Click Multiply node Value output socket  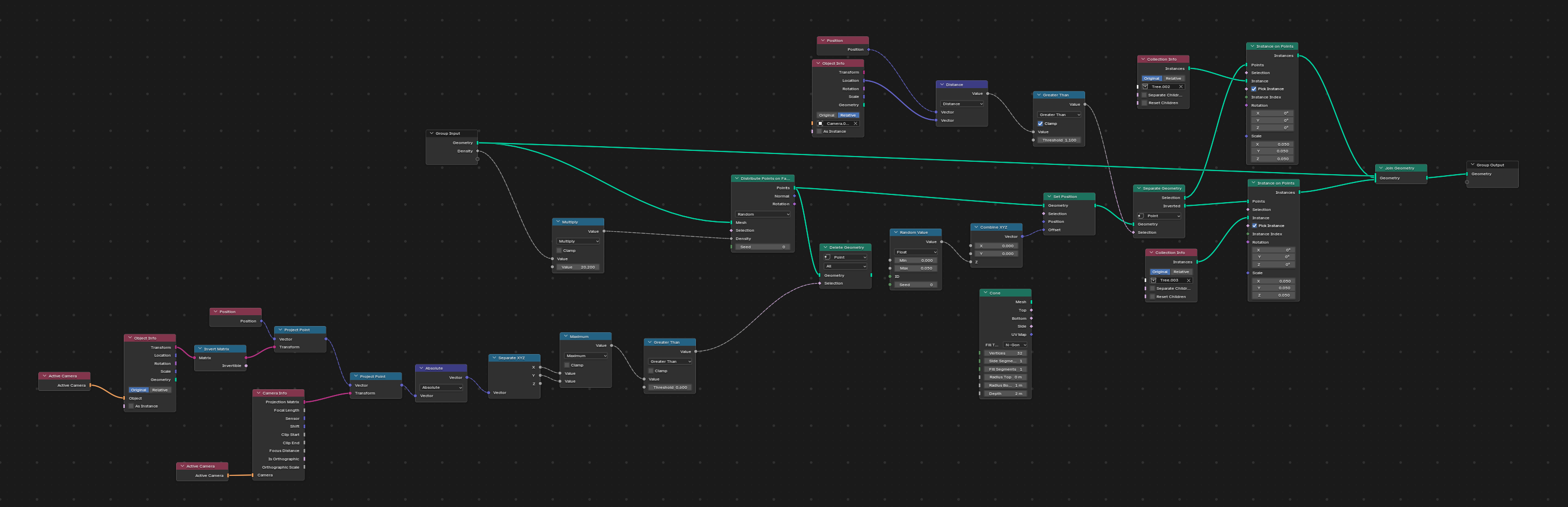click(x=604, y=231)
